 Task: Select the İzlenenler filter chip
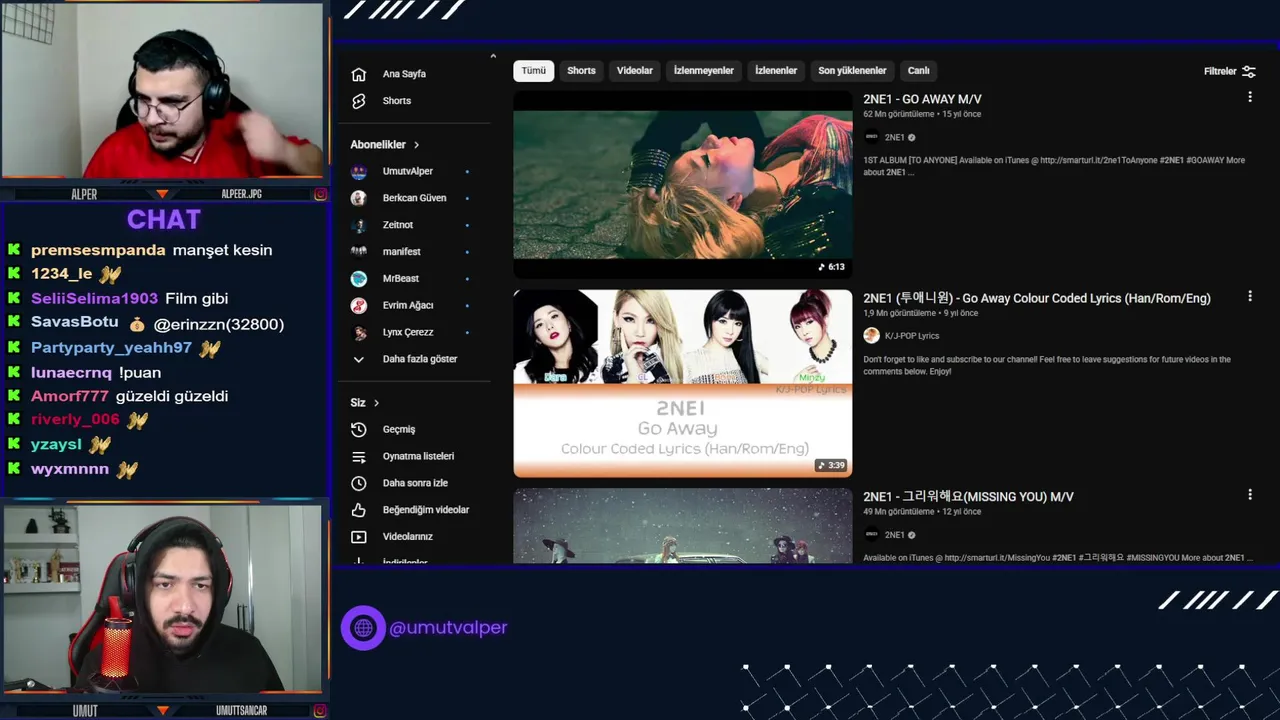click(776, 71)
